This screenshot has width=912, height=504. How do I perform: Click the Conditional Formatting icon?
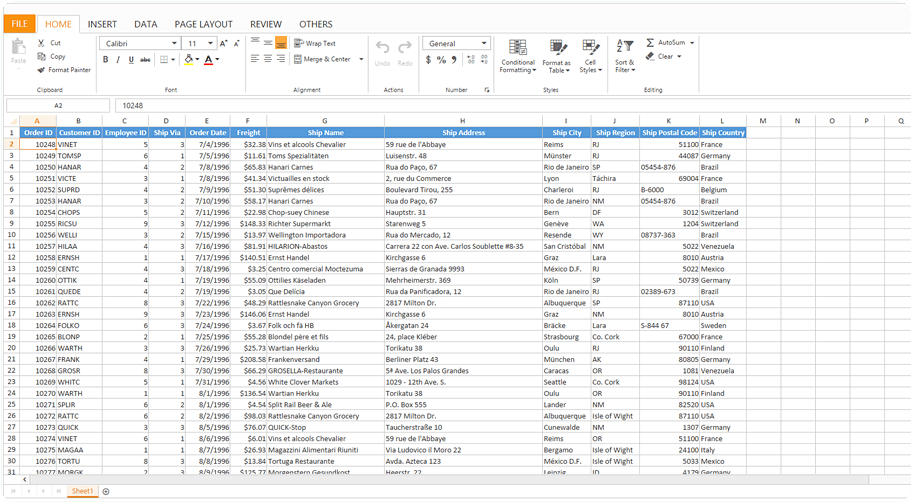(x=517, y=47)
